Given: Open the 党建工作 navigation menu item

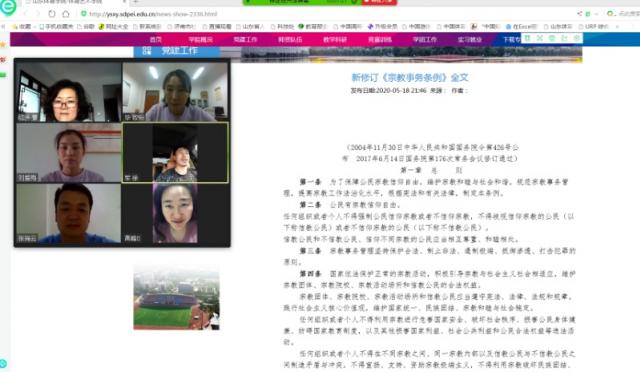Looking at the screenshot, I should [x=245, y=40].
